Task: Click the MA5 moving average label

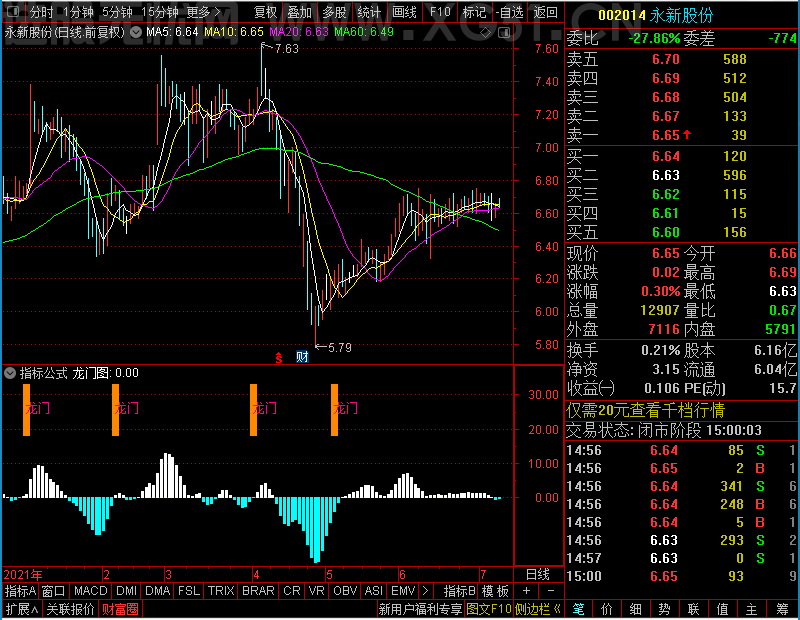Action: coord(172,32)
